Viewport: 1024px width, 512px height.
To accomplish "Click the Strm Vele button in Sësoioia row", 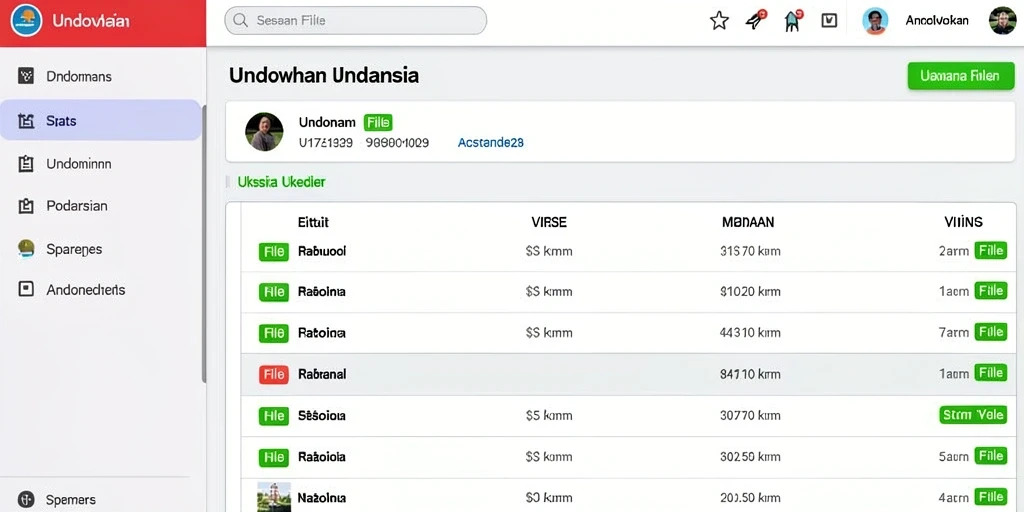I will (x=973, y=414).
